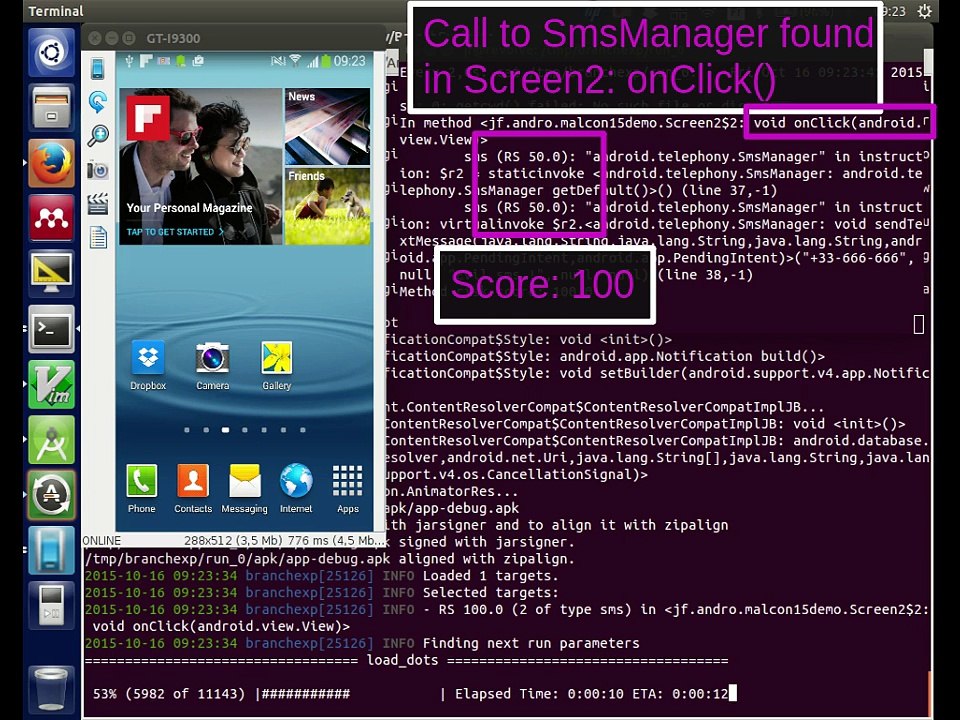Image resolution: width=960 pixels, height=720 pixels.
Task: Click 'Your Personal Magazine' text on widget
Action: point(189,208)
